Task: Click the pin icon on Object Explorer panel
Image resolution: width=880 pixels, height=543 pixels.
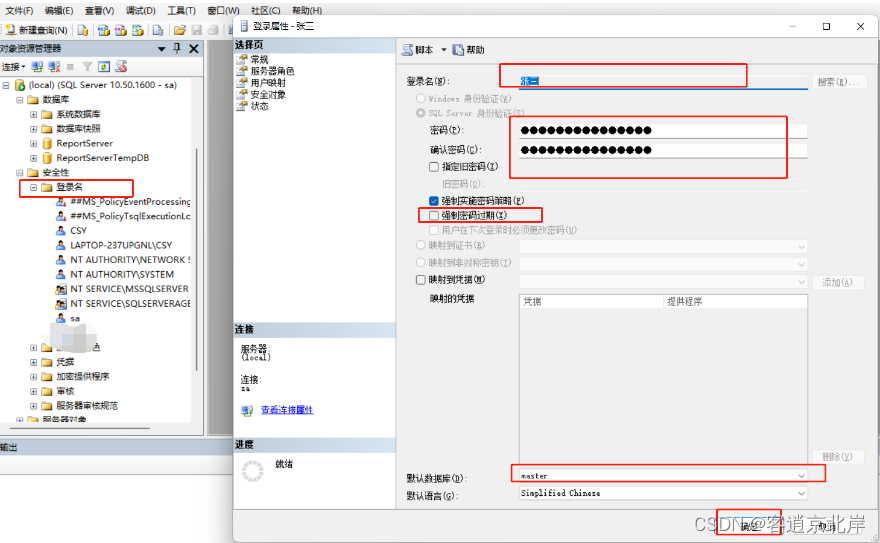Action: point(177,49)
